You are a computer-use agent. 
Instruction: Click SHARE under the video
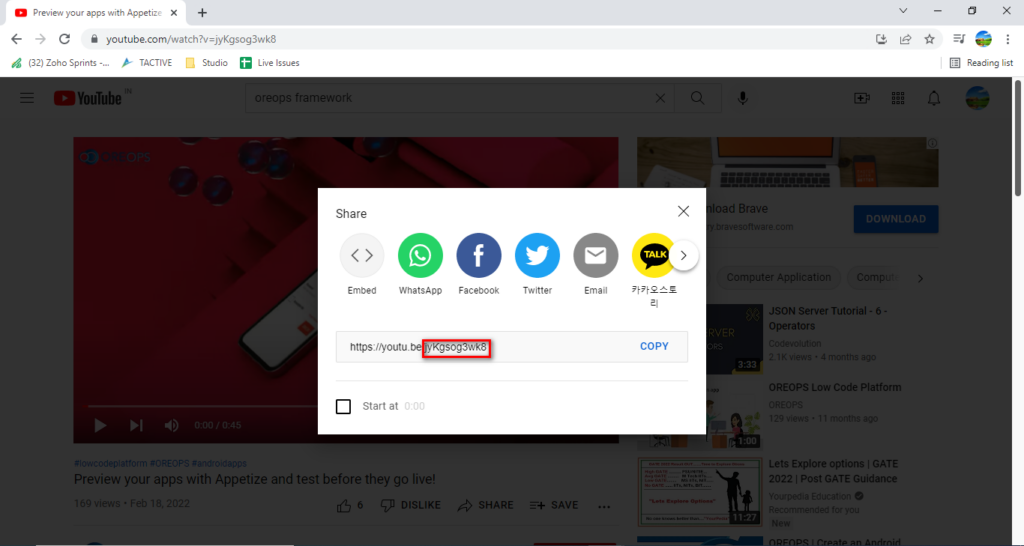click(x=485, y=506)
